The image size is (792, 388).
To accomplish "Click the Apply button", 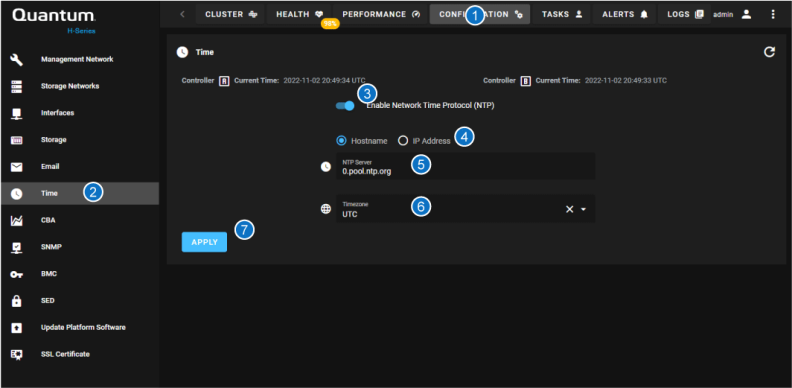I will click(204, 242).
